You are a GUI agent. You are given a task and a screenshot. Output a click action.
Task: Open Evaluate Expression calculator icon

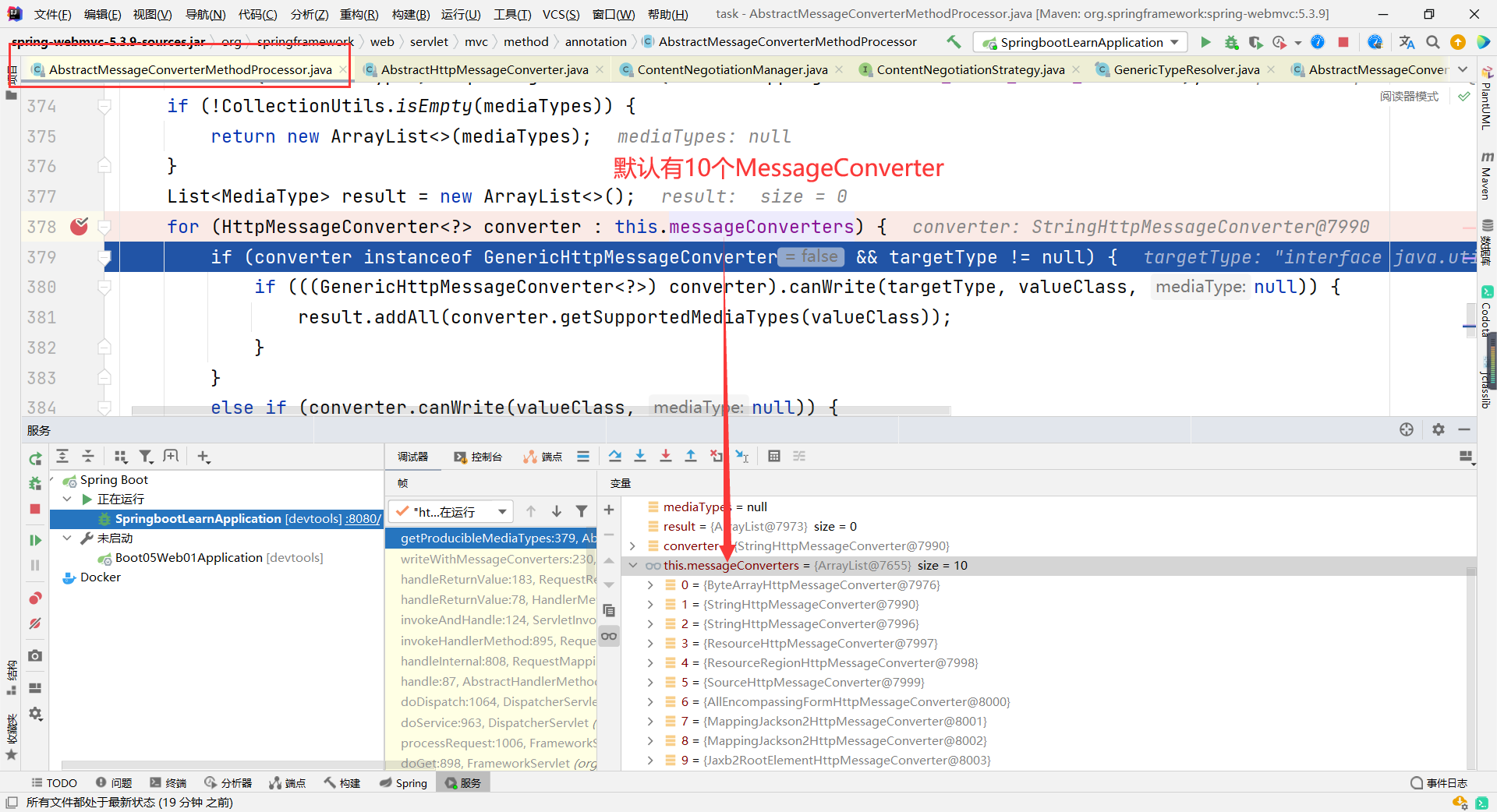coord(774,457)
